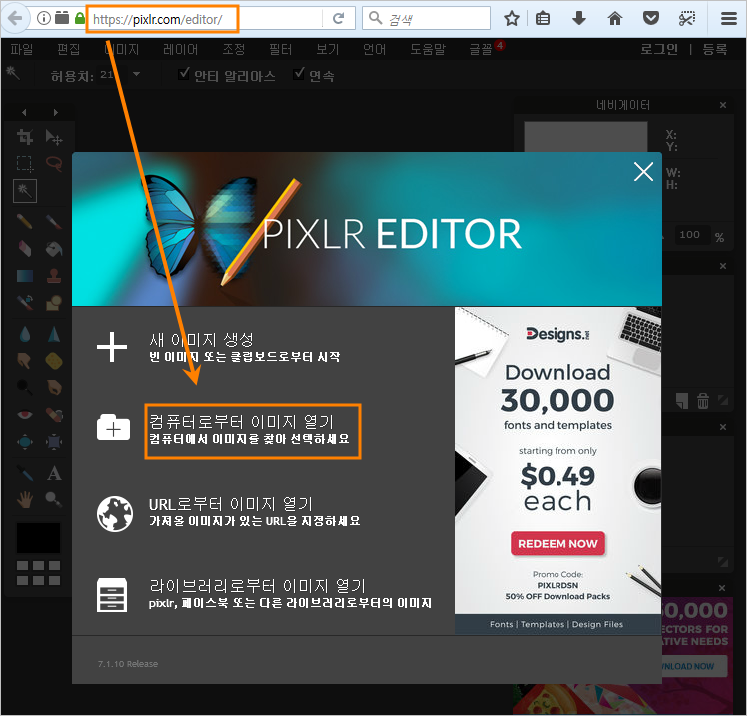Choose the Paint Bucket tool
The width and height of the screenshot is (747, 716).
(54, 248)
